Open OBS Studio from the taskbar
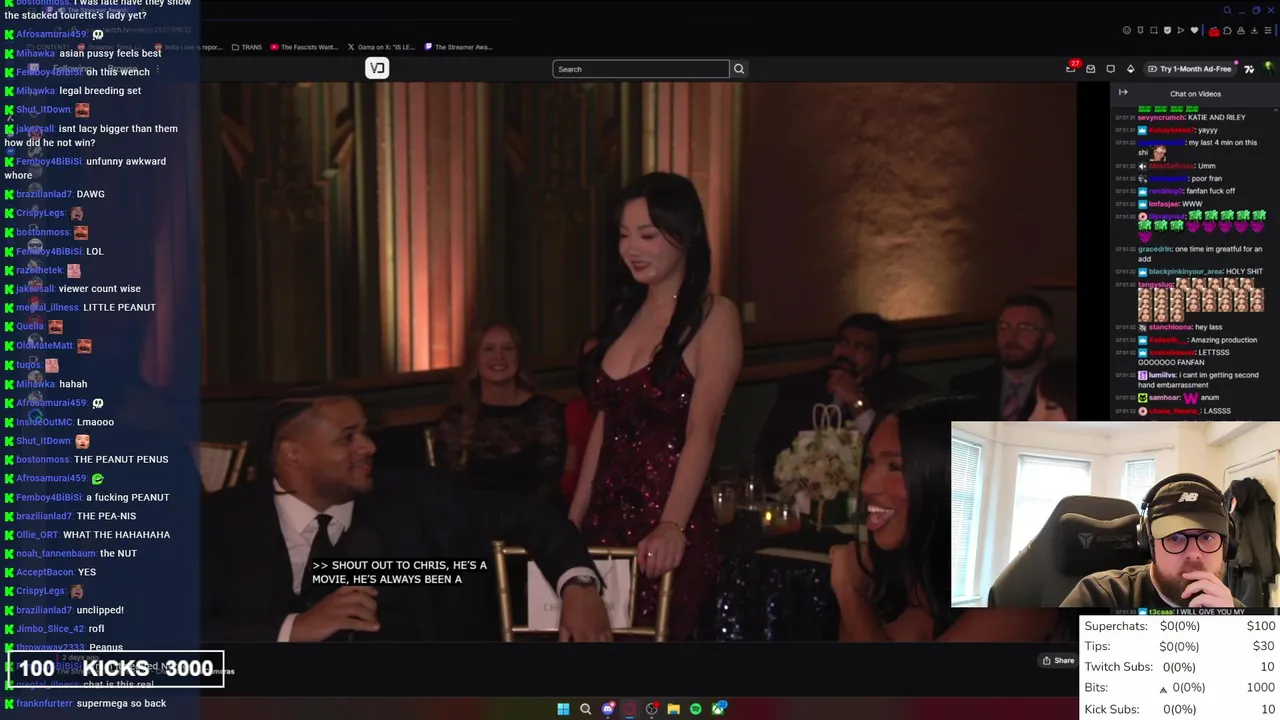Image resolution: width=1280 pixels, height=720 pixels. (x=652, y=709)
